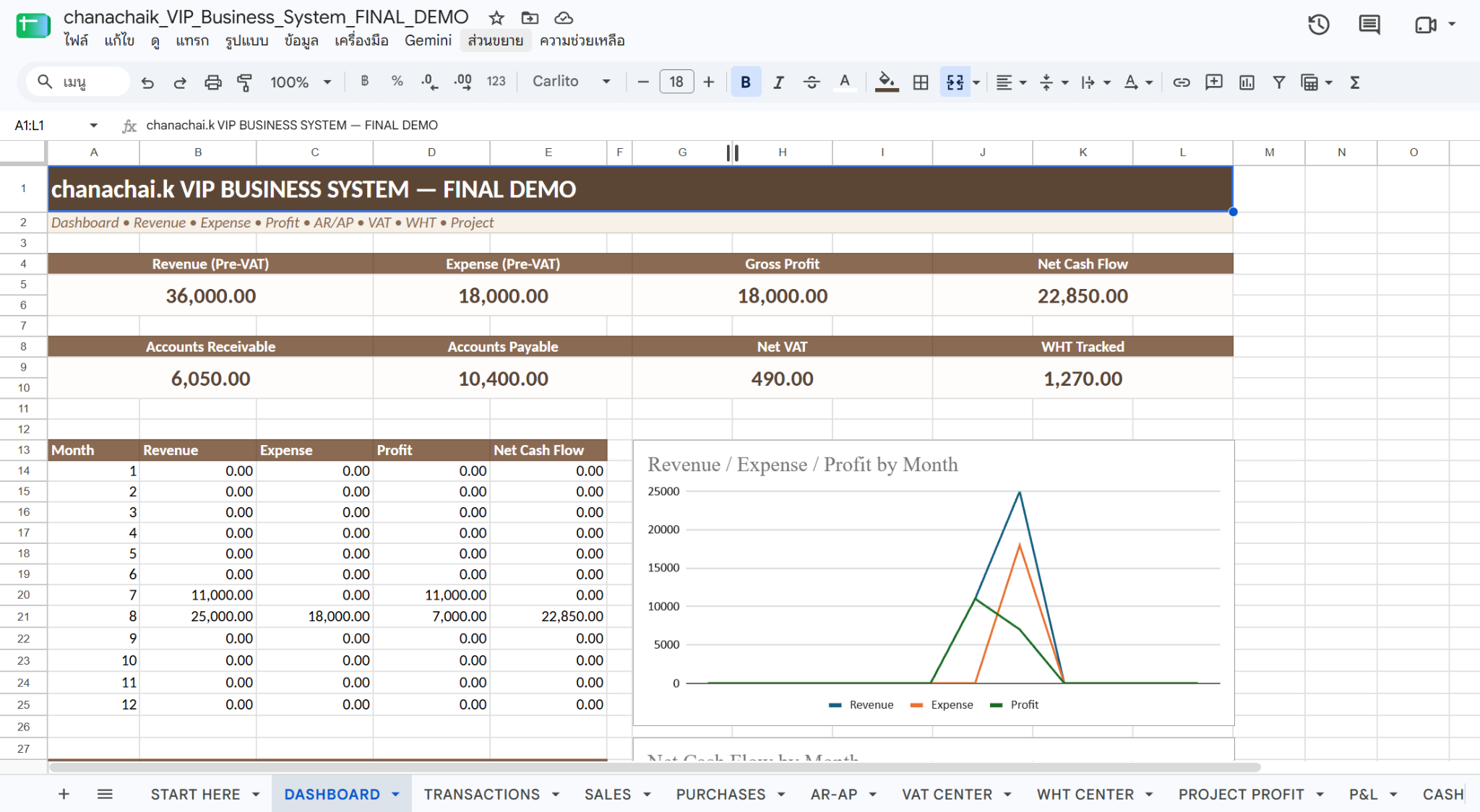This screenshot has height=812, width=1480.
Task: Open Carlito font dropdown
Action: (572, 82)
